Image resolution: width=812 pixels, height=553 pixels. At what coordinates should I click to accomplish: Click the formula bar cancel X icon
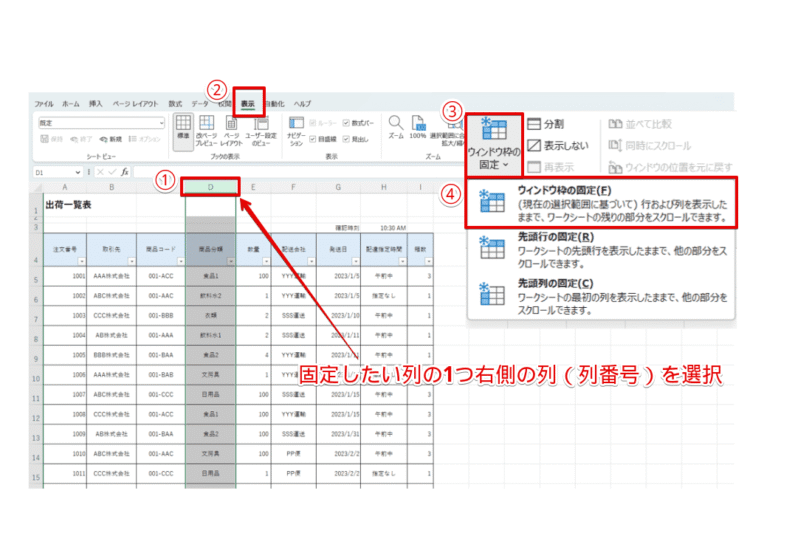(100, 172)
